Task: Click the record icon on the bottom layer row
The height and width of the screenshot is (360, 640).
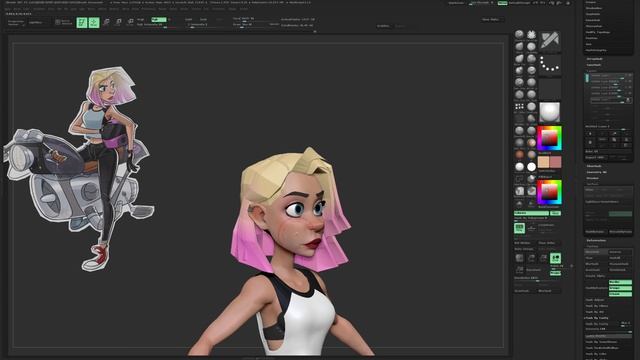Action: click(x=628, y=100)
